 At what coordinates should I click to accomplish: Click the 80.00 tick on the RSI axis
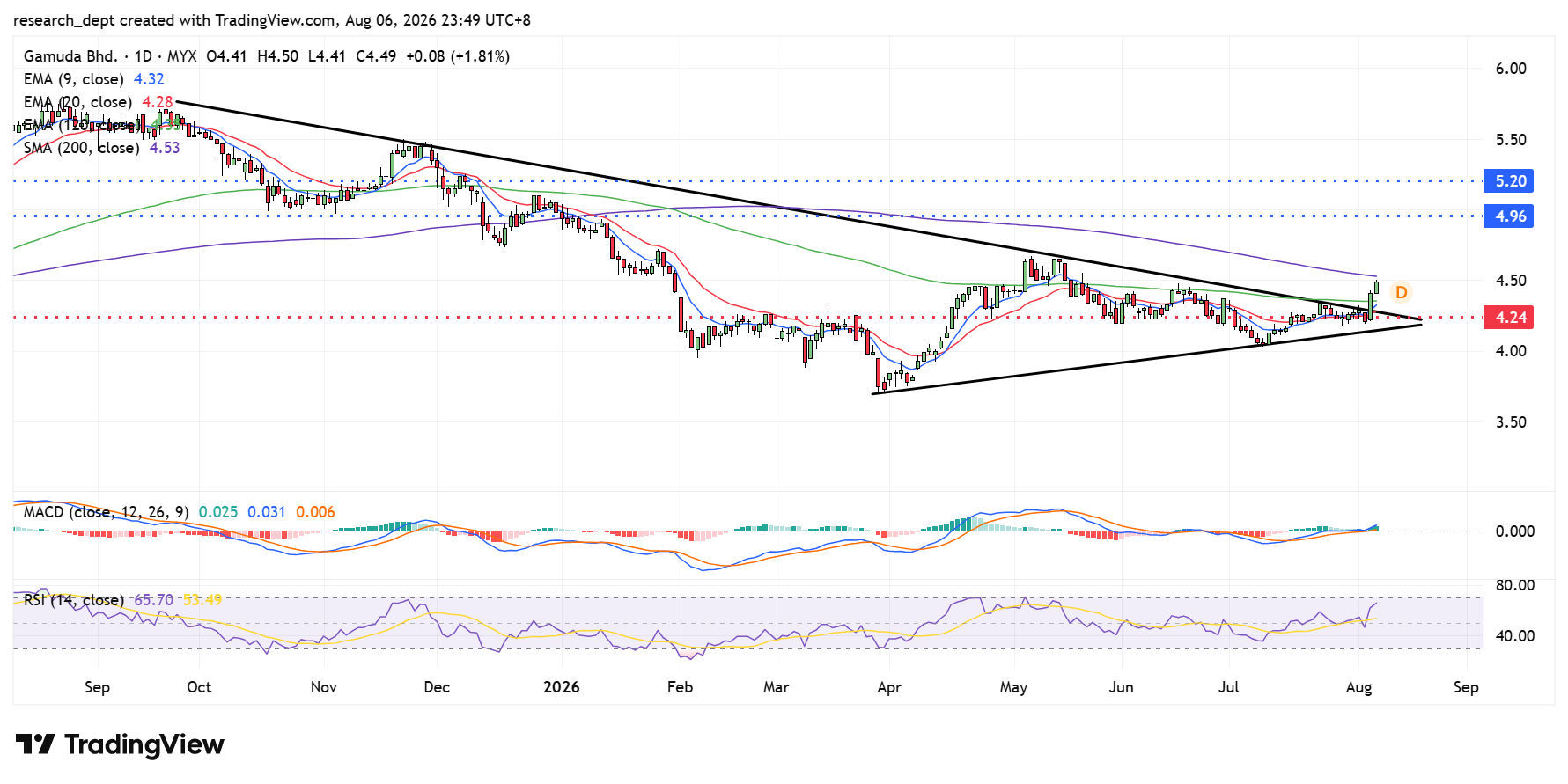[x=1515, y=585]
